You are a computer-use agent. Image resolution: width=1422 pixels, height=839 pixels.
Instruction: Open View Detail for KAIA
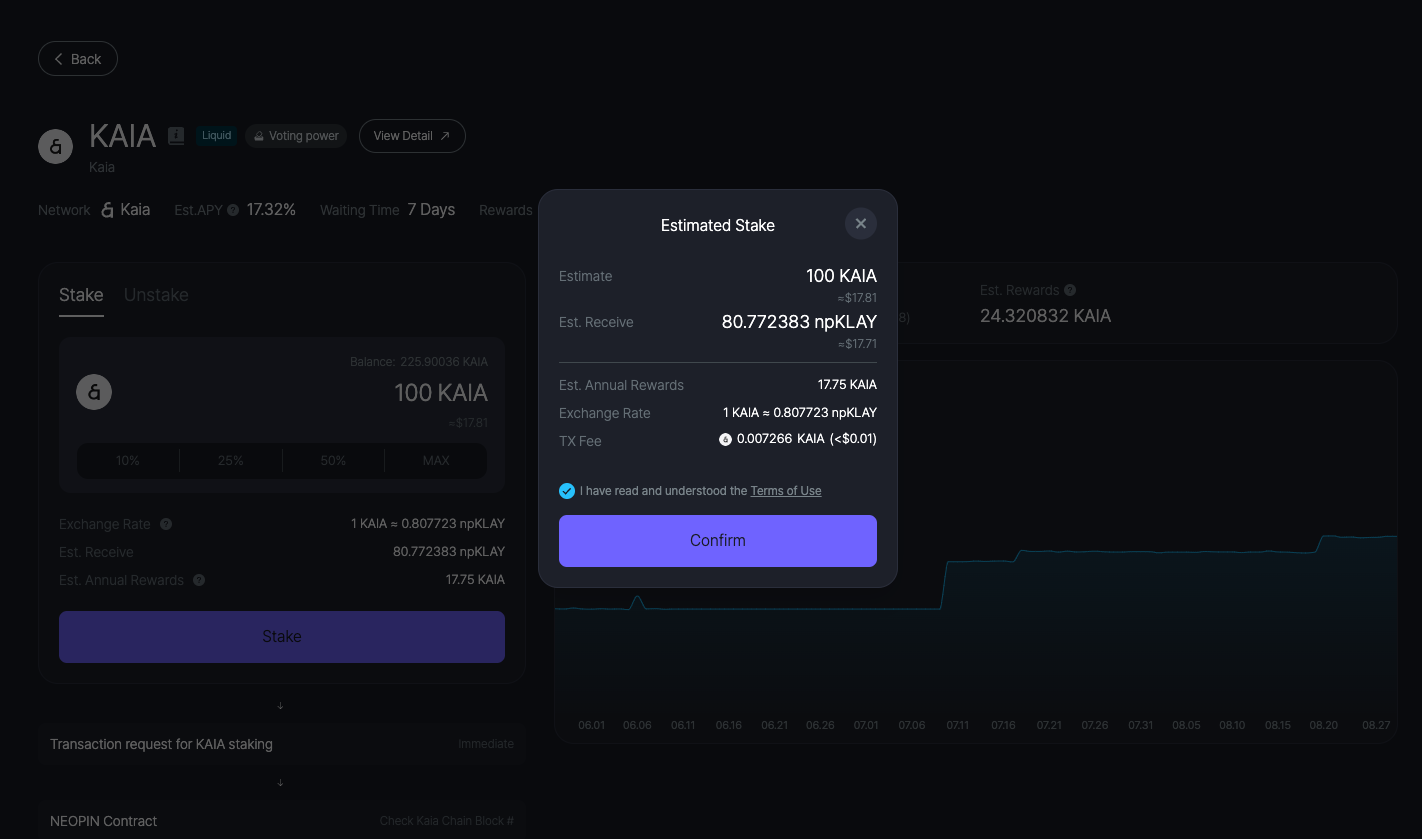[411, 136]
